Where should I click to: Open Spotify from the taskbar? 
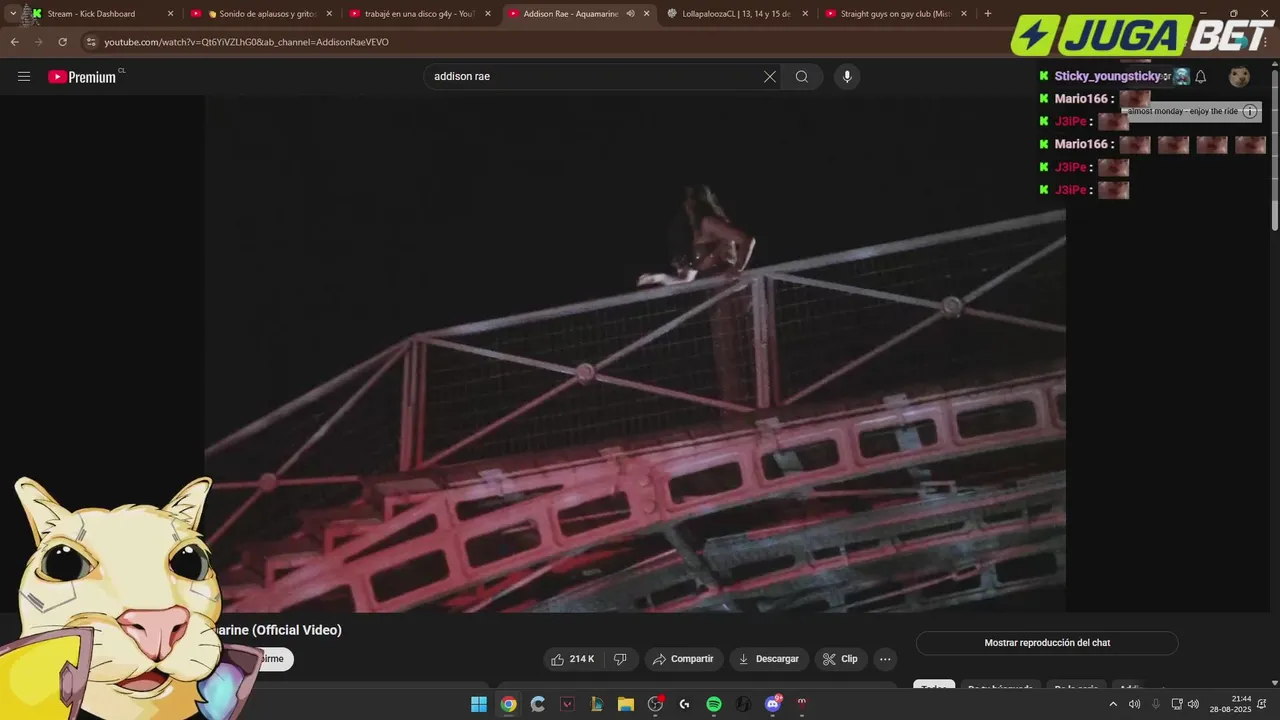coord(714,704)
